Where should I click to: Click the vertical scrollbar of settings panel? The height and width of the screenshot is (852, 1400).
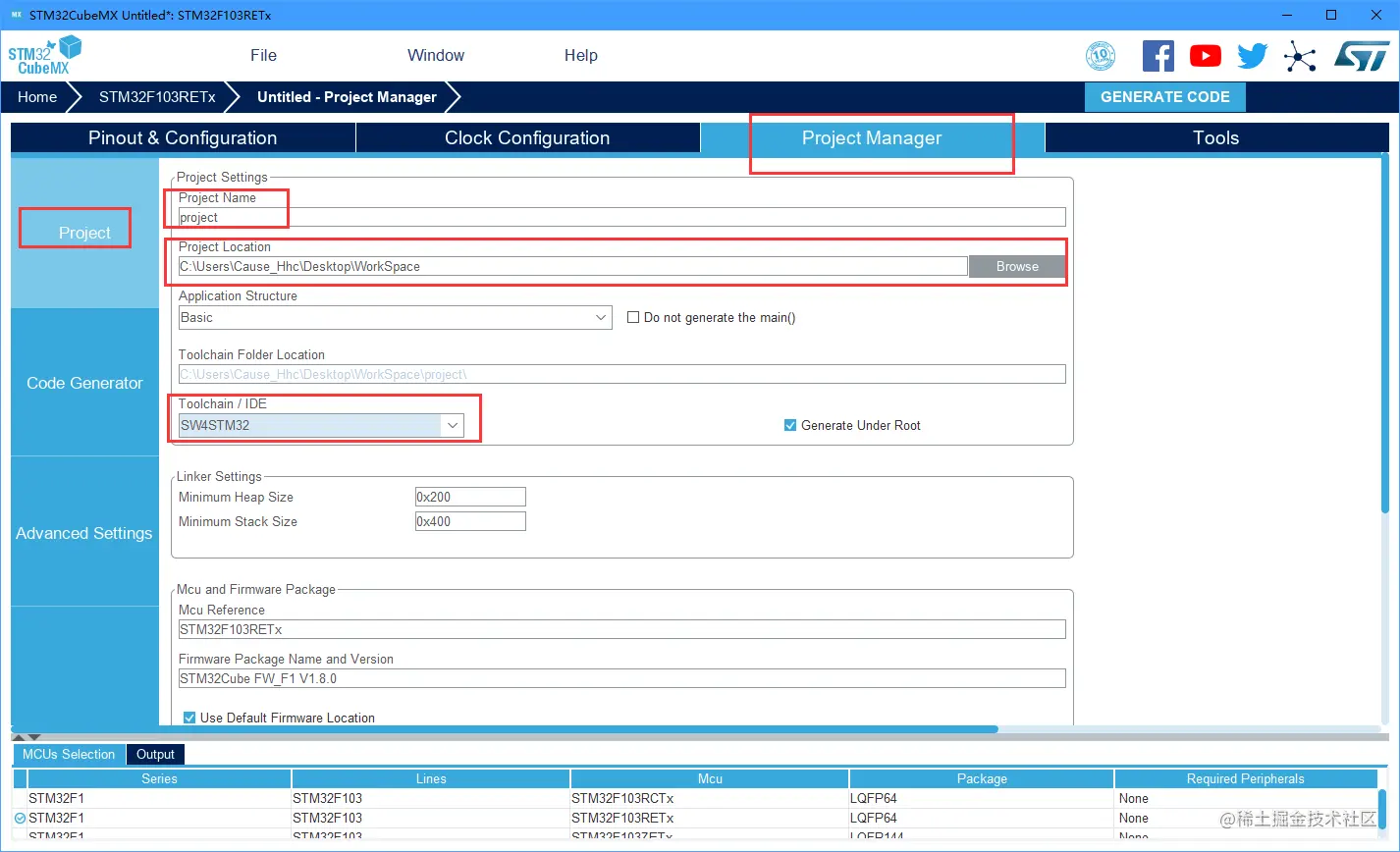point(1384,334)
